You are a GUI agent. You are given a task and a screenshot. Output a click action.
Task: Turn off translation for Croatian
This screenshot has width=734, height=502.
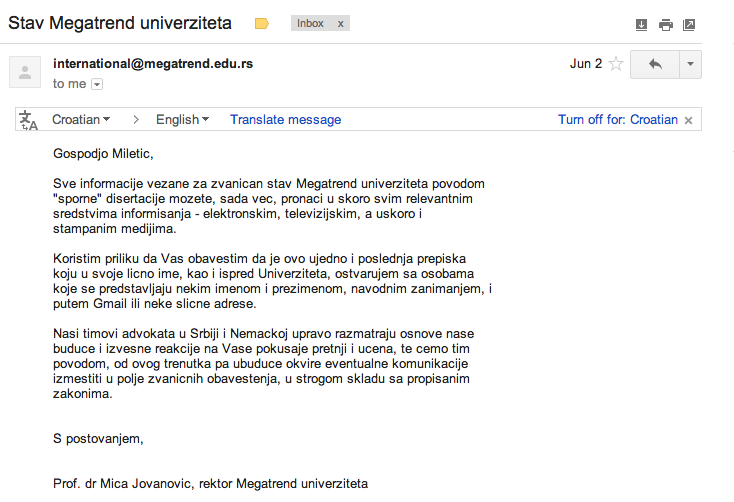click(617, 120)
